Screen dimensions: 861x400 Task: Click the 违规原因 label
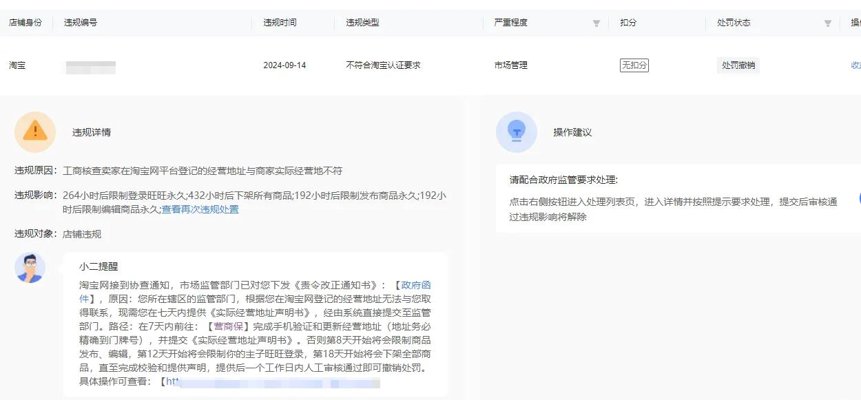[x=35, y=171]
